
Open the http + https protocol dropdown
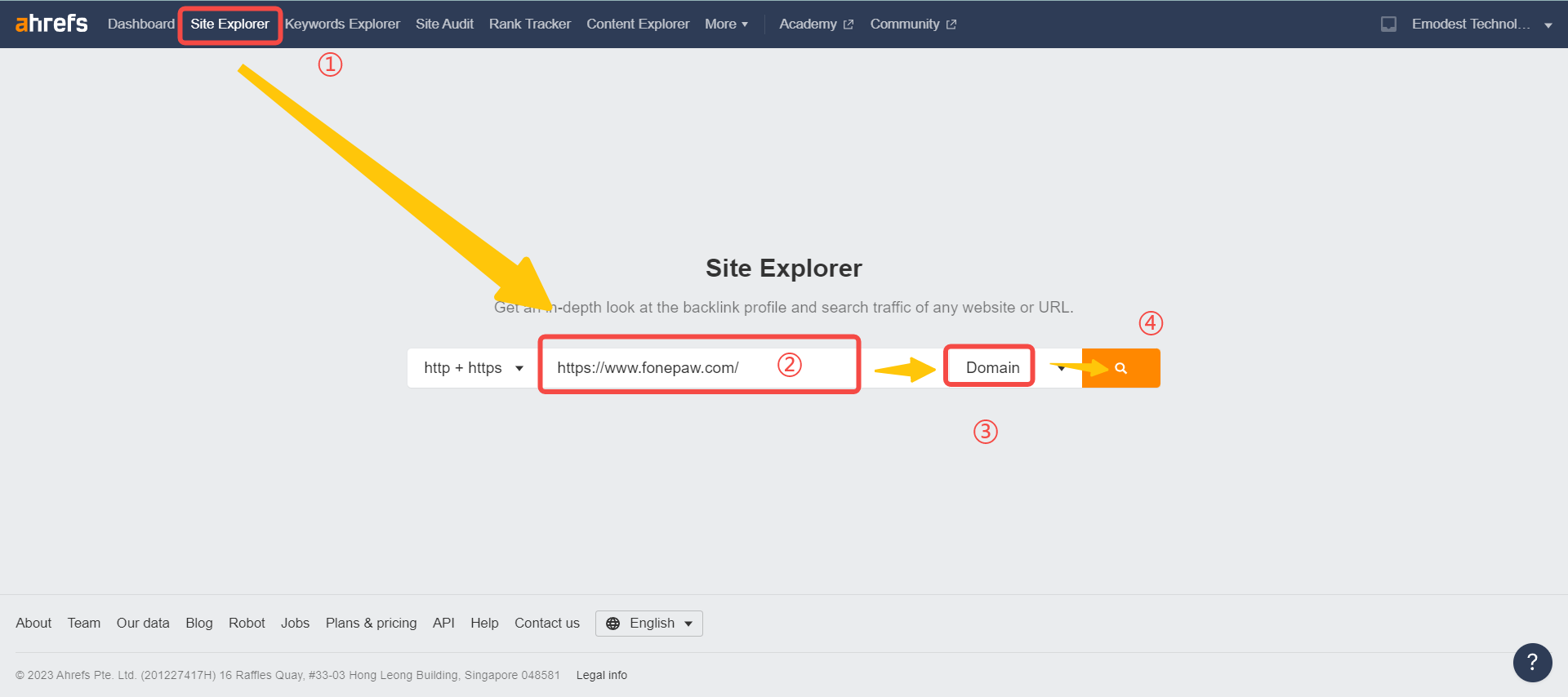(474, 368)
